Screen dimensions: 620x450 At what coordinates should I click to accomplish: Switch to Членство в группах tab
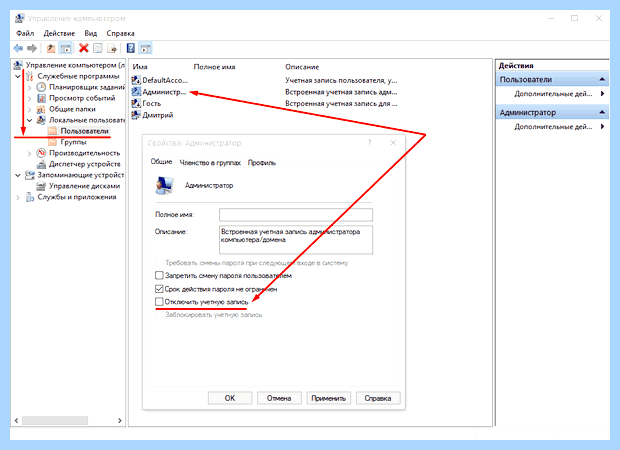(210, 163)
